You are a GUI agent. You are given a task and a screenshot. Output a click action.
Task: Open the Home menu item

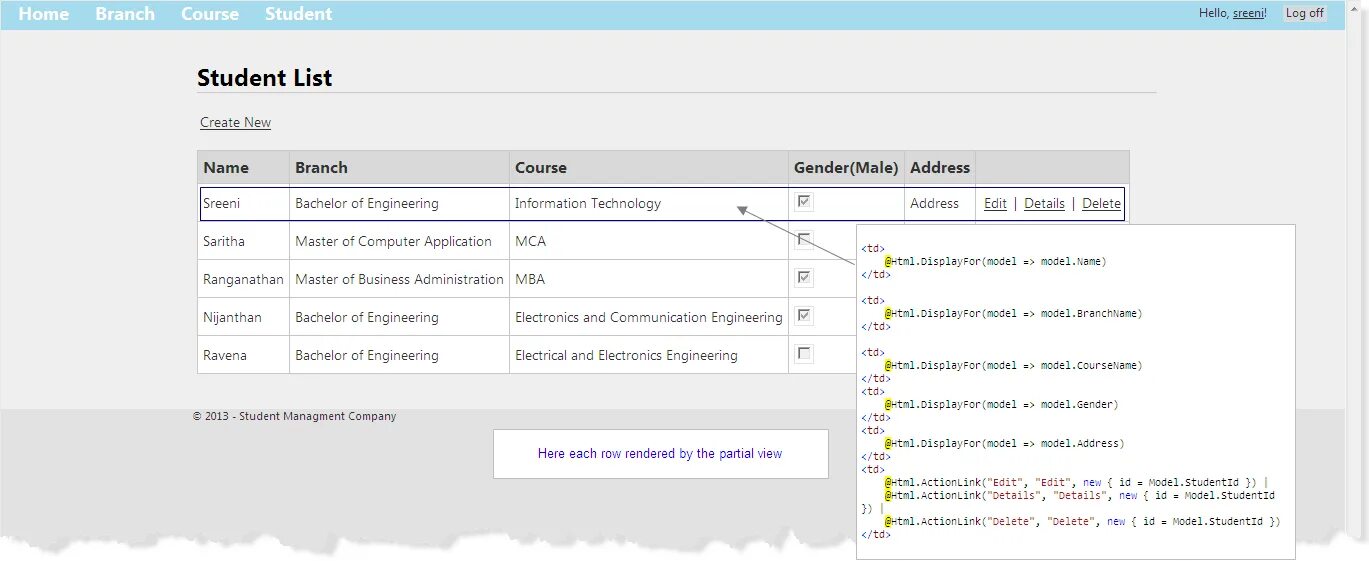pyautogui.click(x=44, y=14)
